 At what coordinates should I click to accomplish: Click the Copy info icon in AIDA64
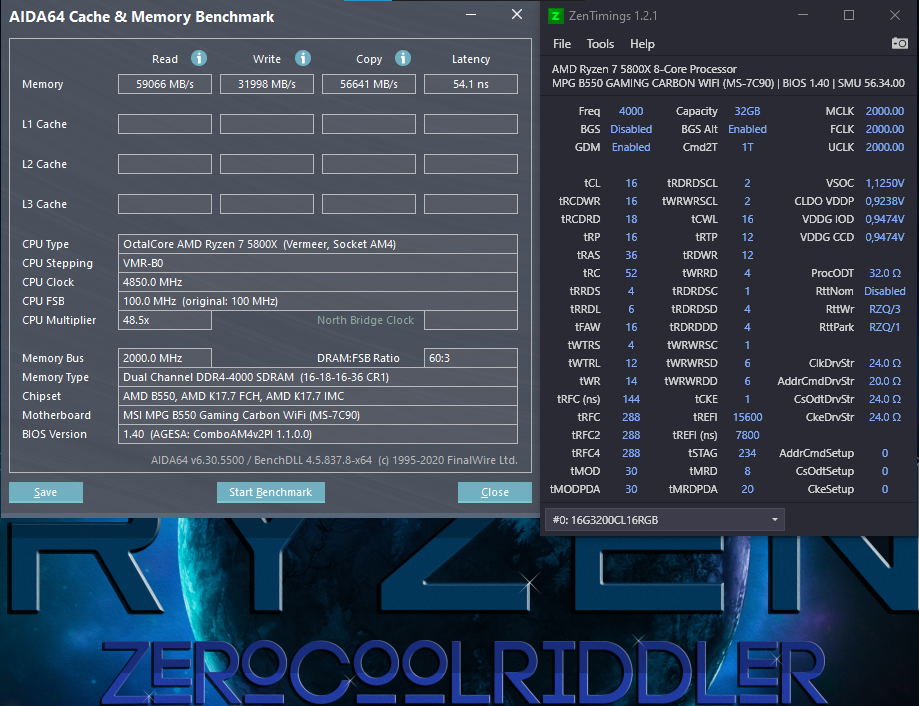click(x=403, y=58)
